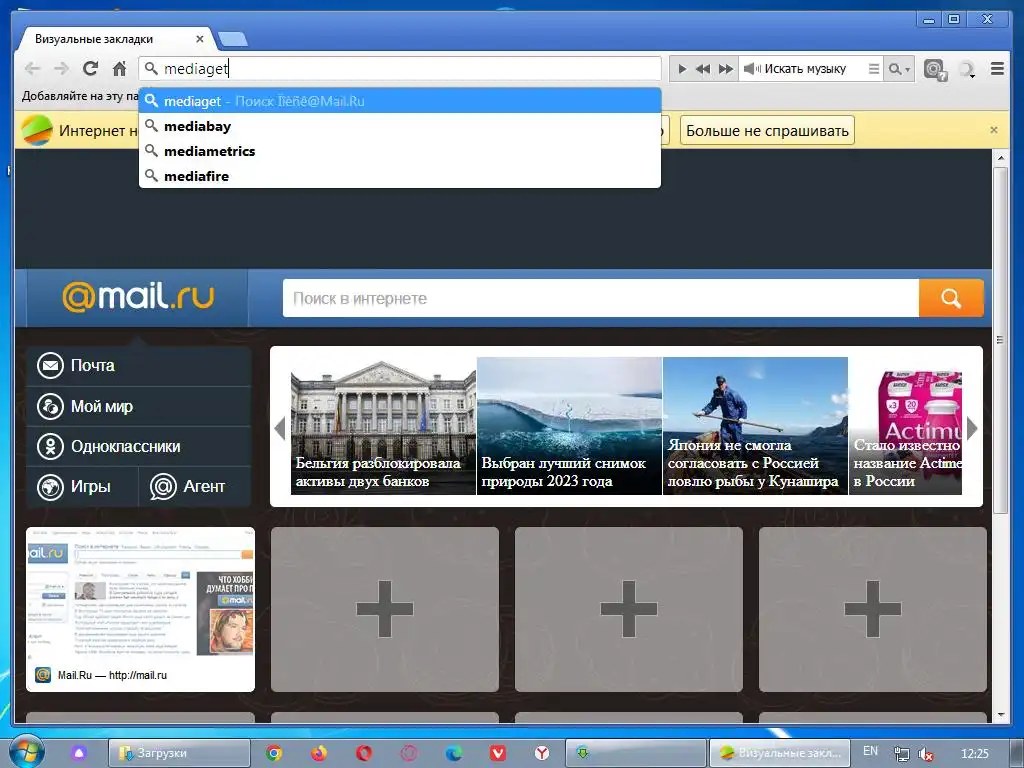Skip to previous track in music bar
This screenshot has height=768, width=1024.
[x=703, y=69]
